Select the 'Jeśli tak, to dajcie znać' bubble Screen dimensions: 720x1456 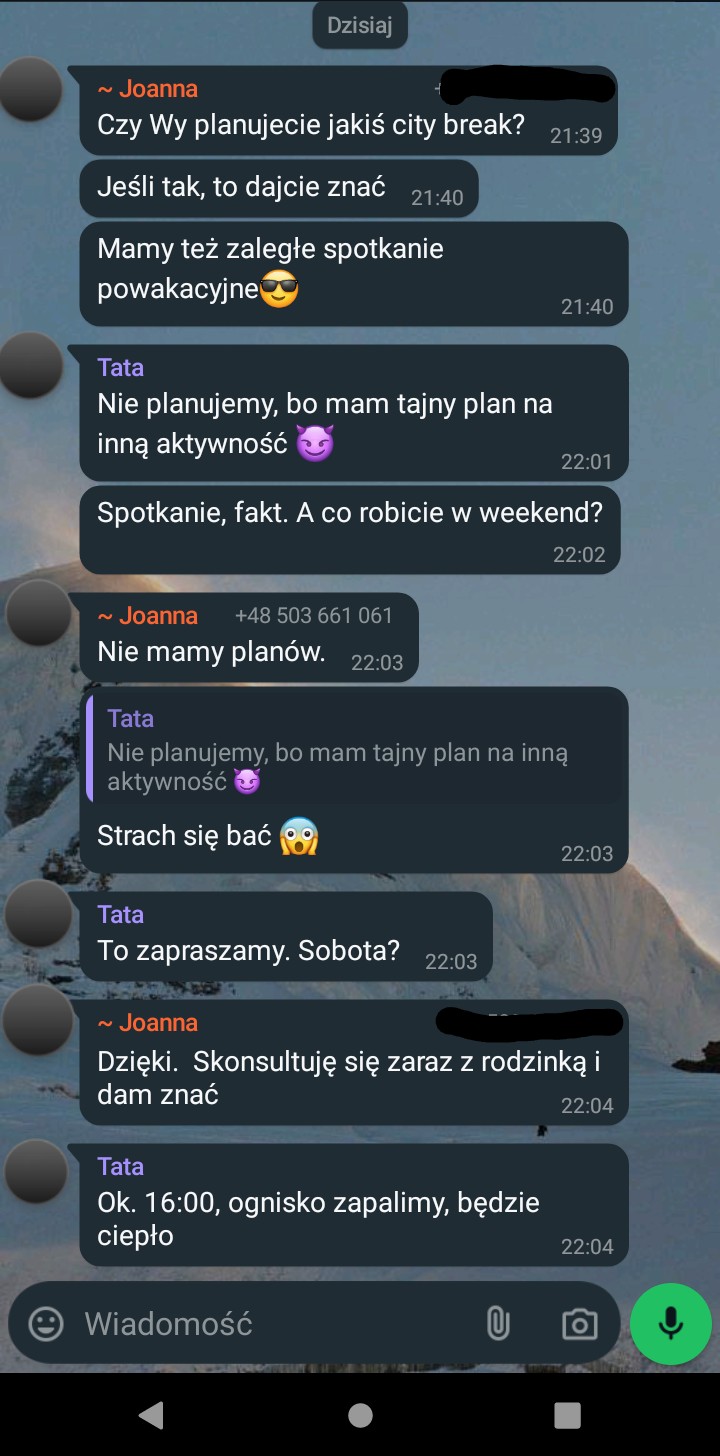pos(279,188)
